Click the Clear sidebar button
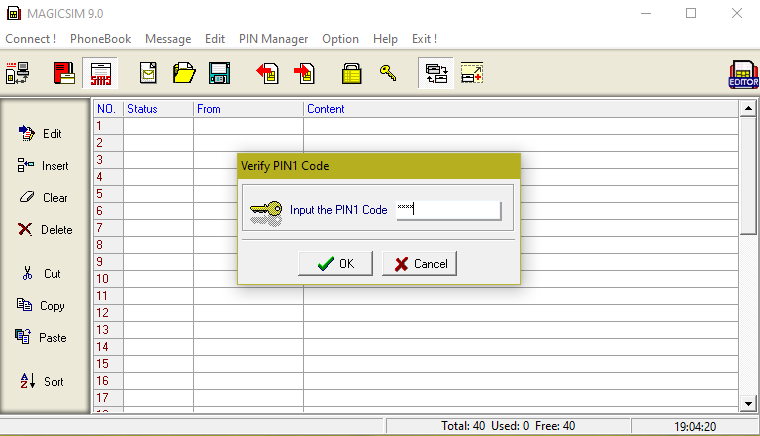 (44, 197)
